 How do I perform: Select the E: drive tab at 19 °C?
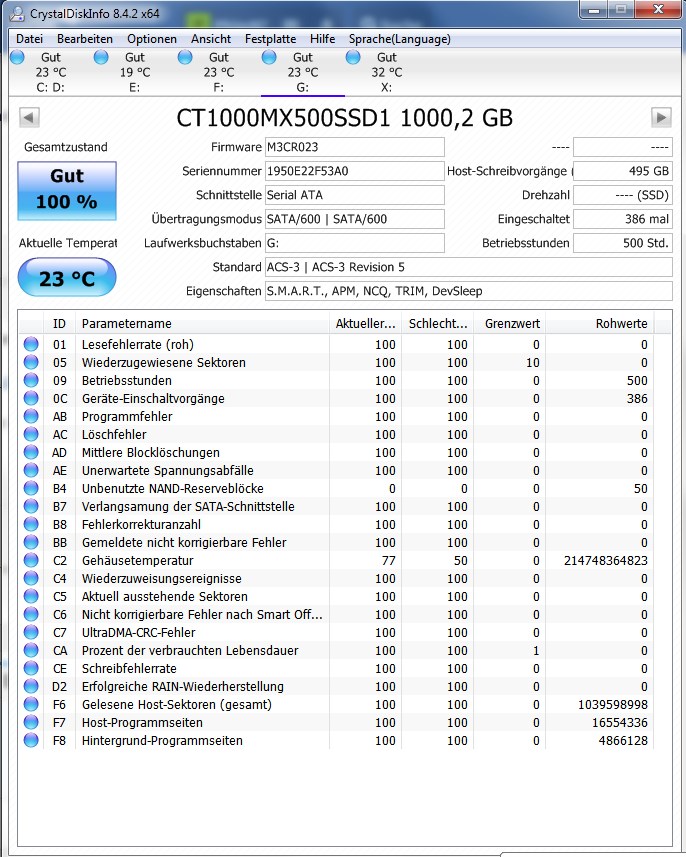pyautogui.click(x=135, y=72)
